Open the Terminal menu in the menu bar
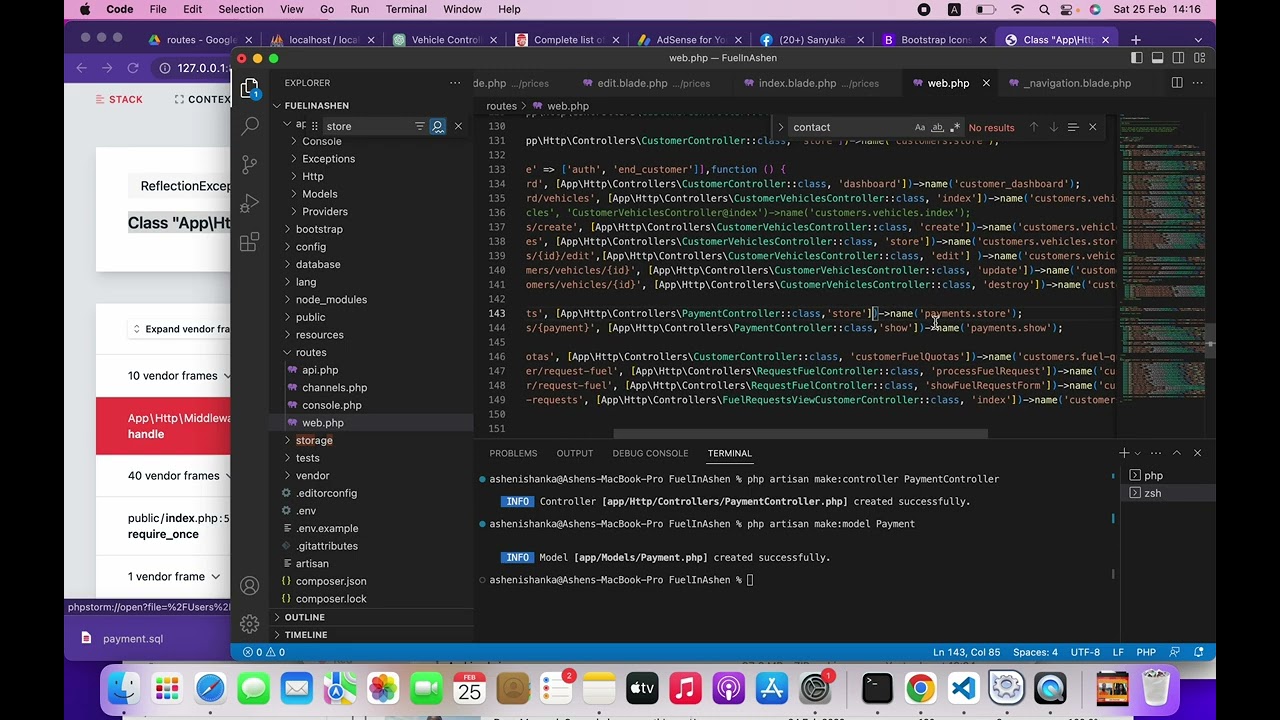This screenshot has width=1280, height=720. tap(406, 9)
